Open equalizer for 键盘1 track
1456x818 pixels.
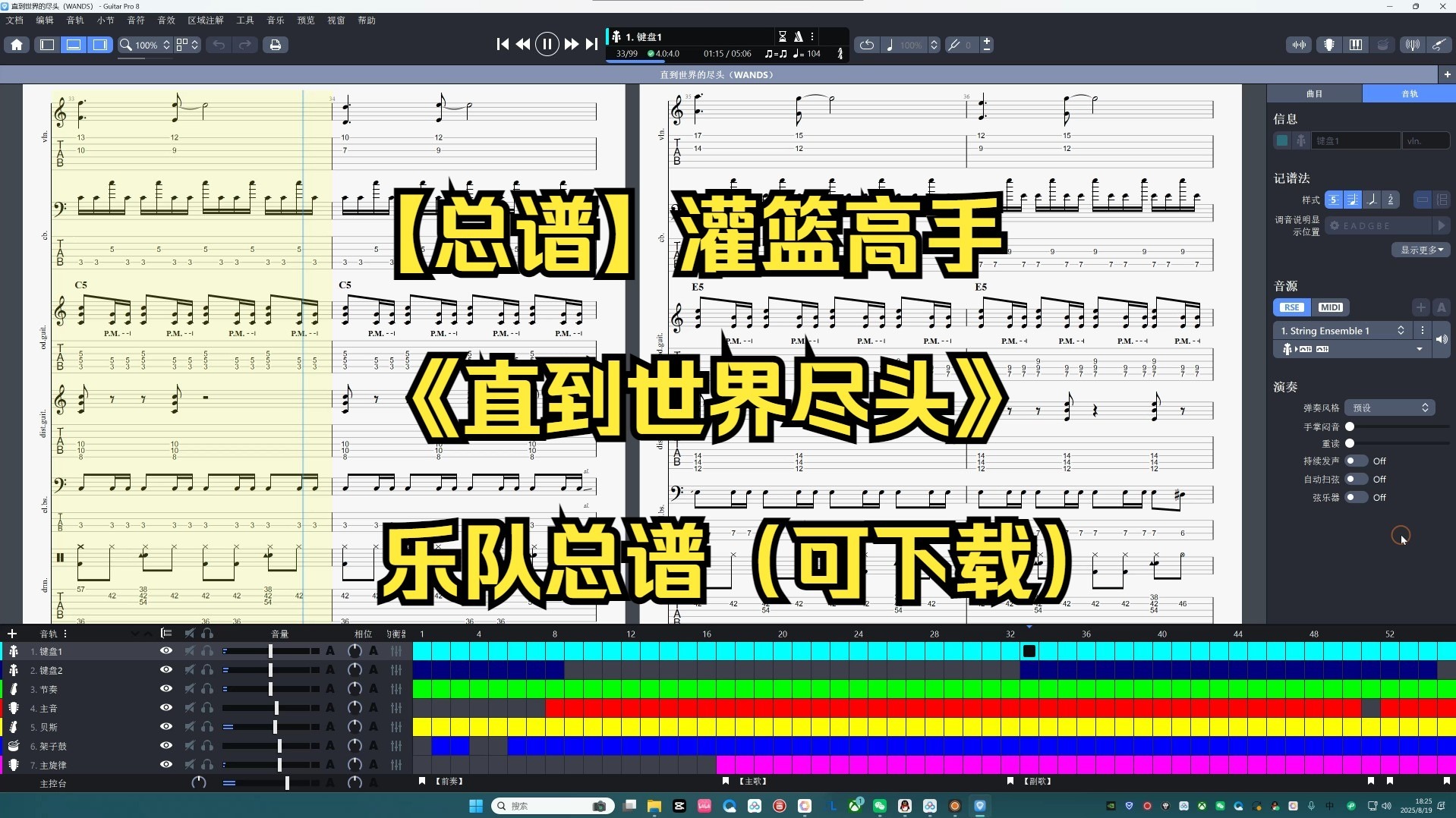pyautogui.click(x=396, y=651)
